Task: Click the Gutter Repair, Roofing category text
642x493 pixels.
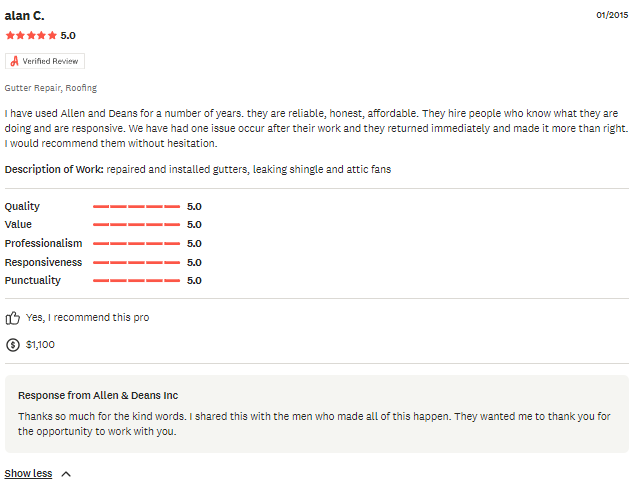Action: (51, 88)
